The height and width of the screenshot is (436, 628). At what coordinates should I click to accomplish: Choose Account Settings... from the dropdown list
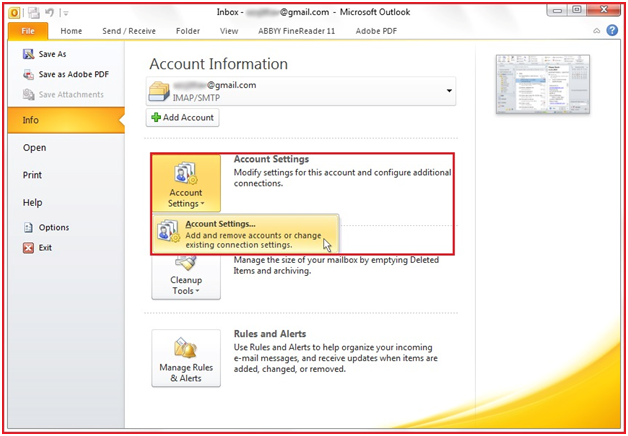pyautogui.click(x=246, y=234)
